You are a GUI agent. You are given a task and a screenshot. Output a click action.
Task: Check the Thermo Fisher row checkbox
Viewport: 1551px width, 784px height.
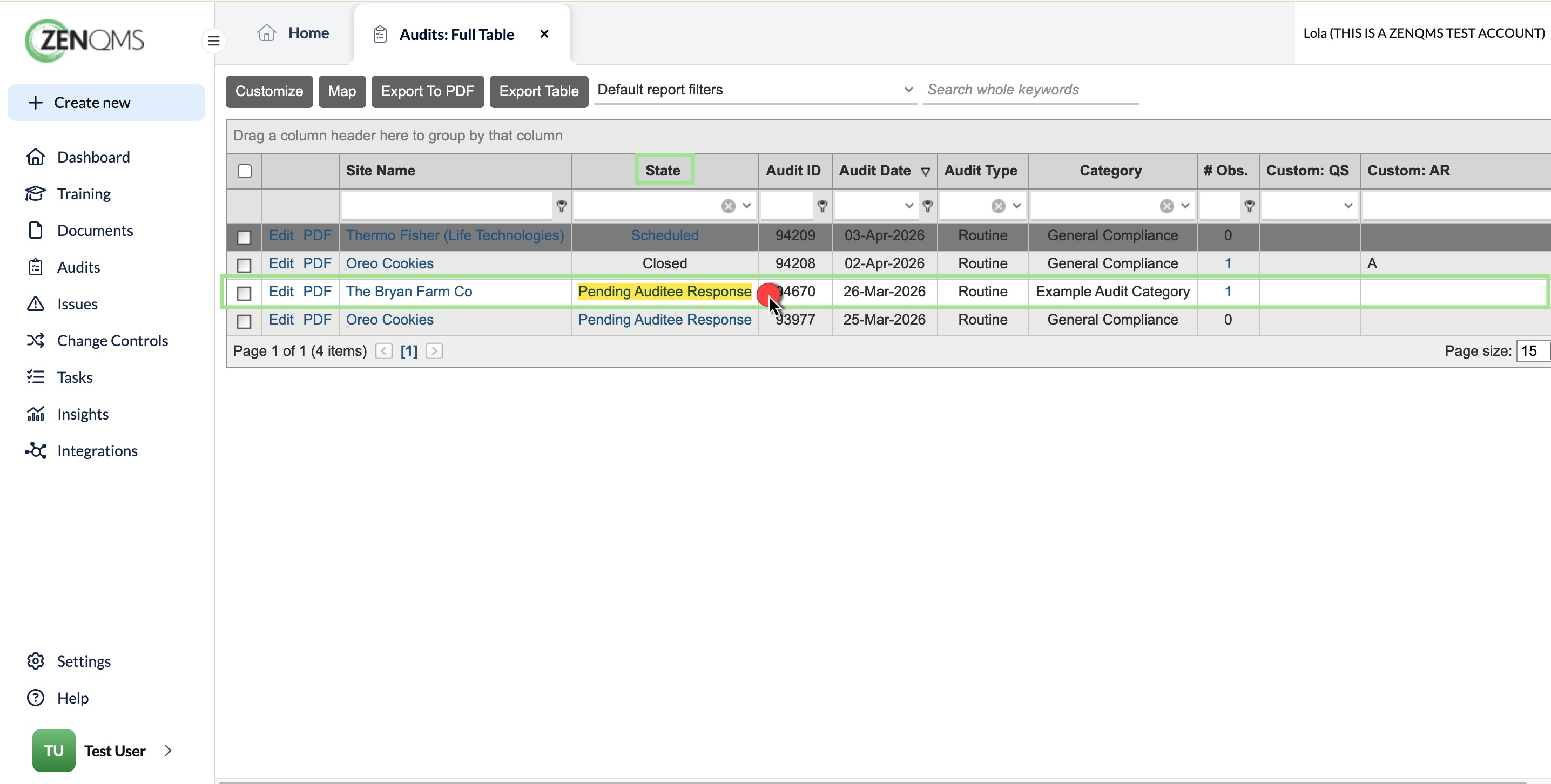244,236
